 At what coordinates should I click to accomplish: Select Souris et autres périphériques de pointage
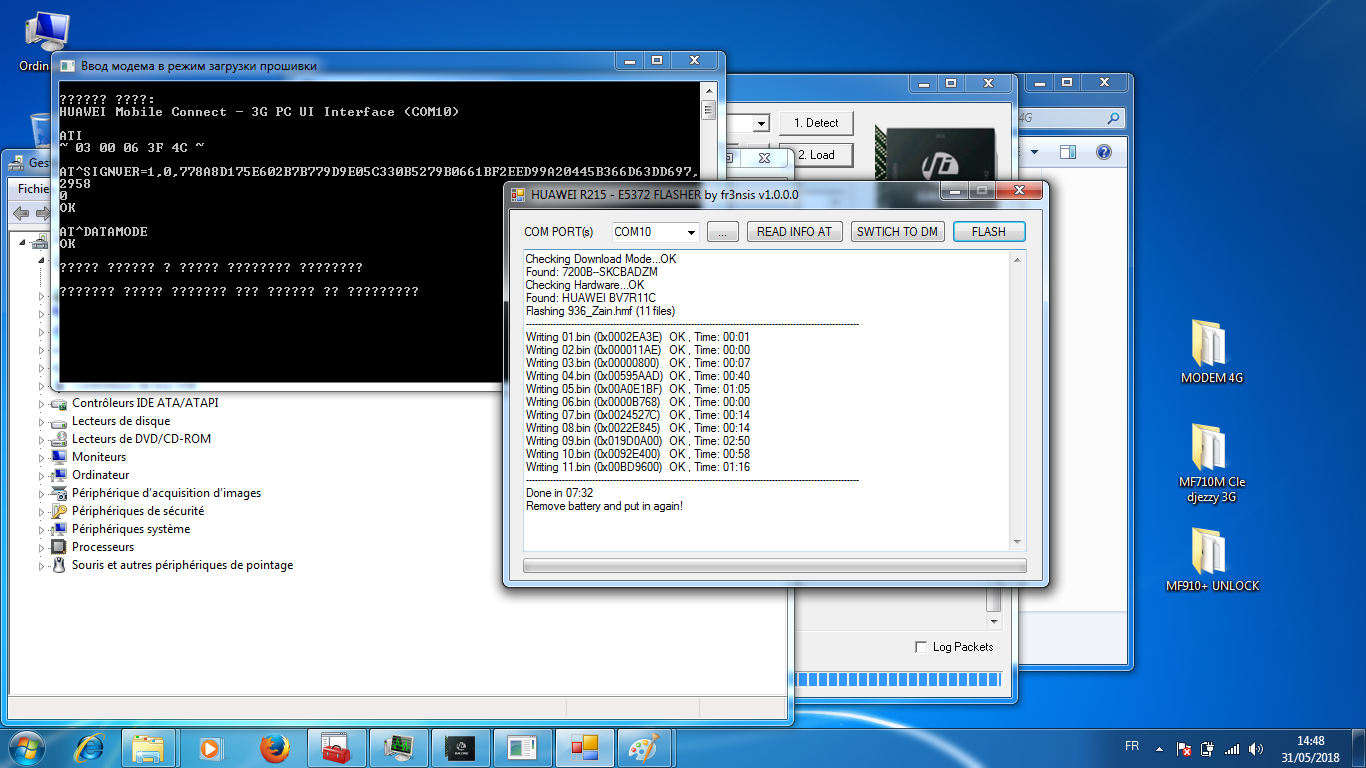pyautogui.click(x=182, y=565)
